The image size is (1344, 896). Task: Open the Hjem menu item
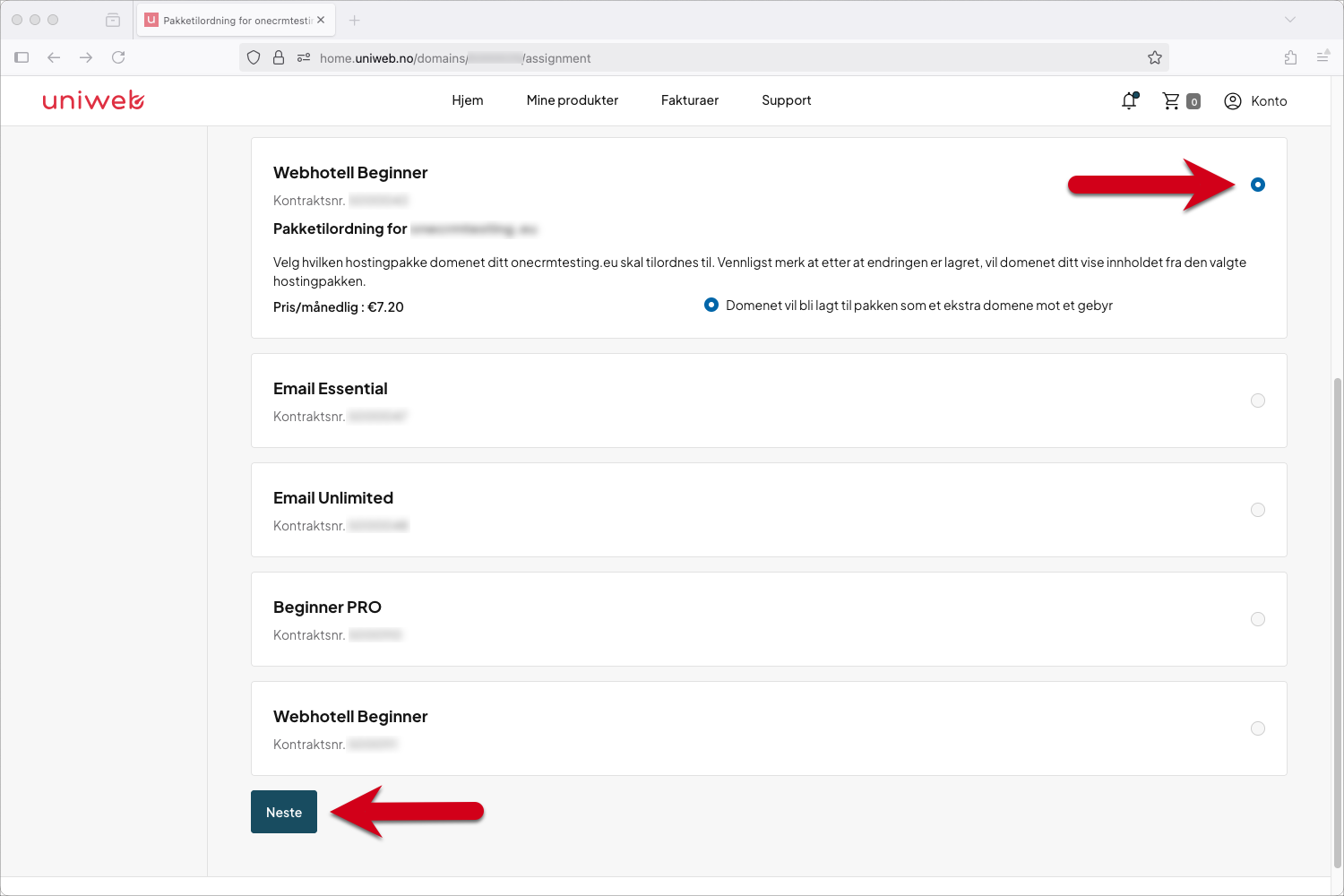tap(468, 100)
